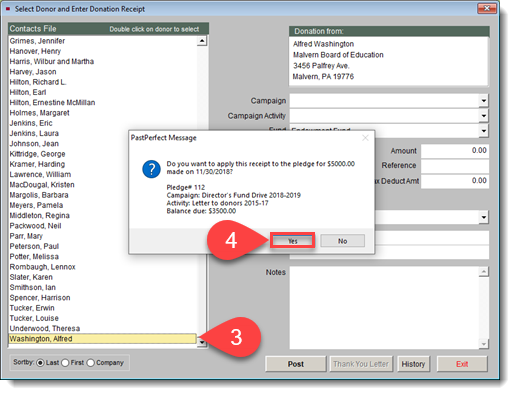Select Hilton, Ernestine McMillan
Screen dimensions: 515x396
pyautogui.click(x=52, y=103)
